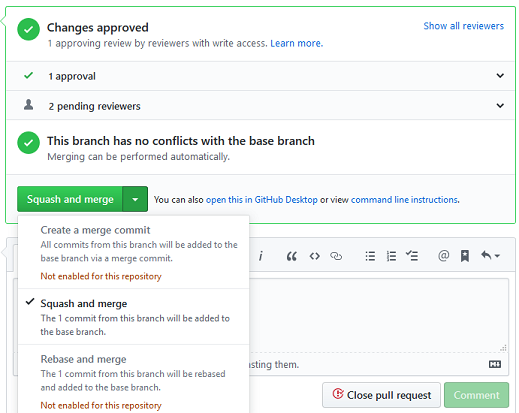Mention a user with the @ icon
Viewport: 519px width, 413px height.
point(443,256)
